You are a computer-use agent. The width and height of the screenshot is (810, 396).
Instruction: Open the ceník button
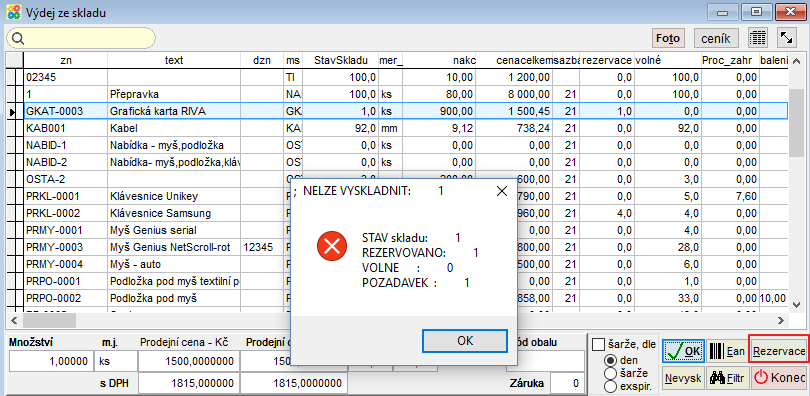click(x=715, y=38)
